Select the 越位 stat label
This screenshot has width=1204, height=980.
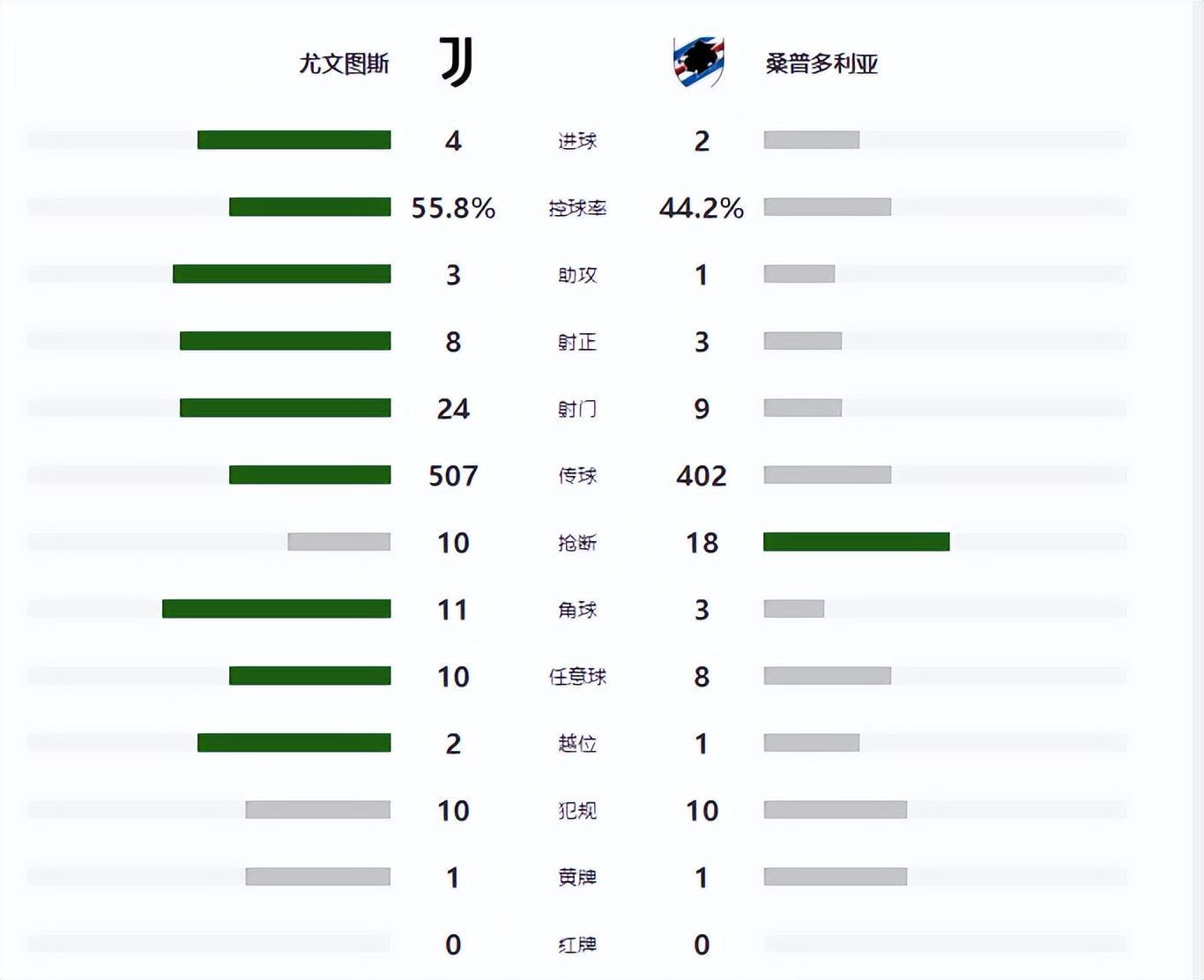click(x=577, y=744)
